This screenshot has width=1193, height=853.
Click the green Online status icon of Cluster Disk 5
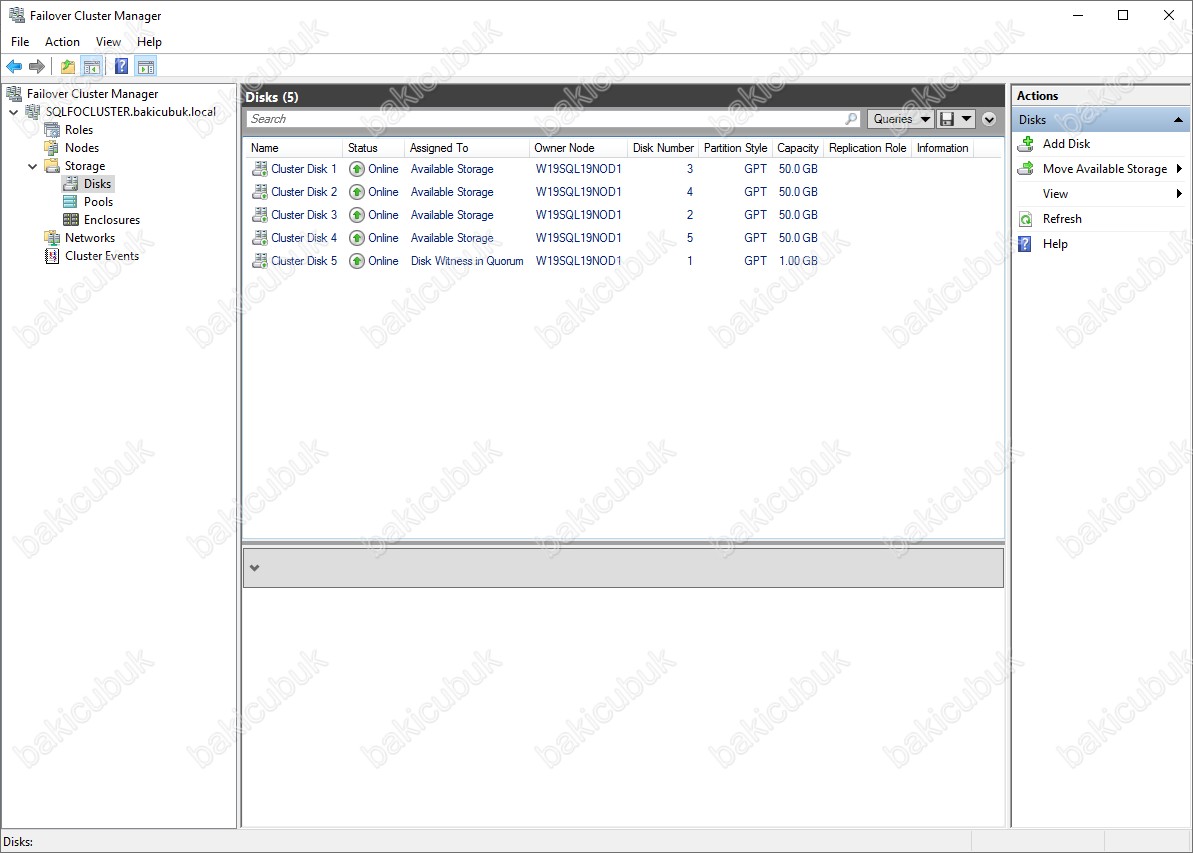pos(357,261)
